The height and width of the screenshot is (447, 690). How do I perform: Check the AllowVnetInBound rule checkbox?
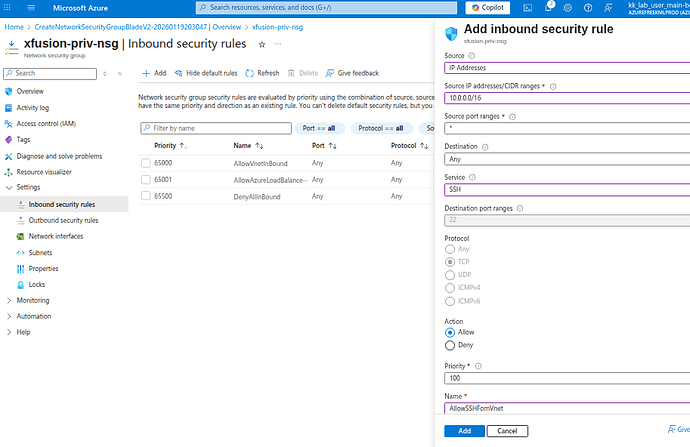146,162
